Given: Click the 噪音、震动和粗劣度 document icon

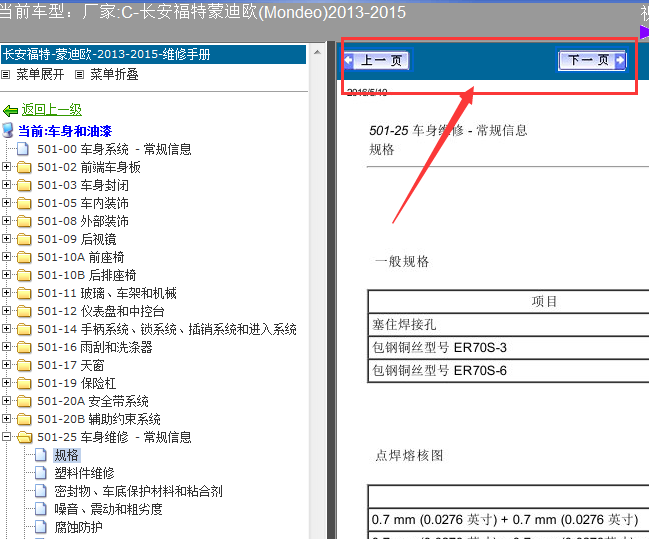Looking at the screenshot, I should [x=41, y=508].
